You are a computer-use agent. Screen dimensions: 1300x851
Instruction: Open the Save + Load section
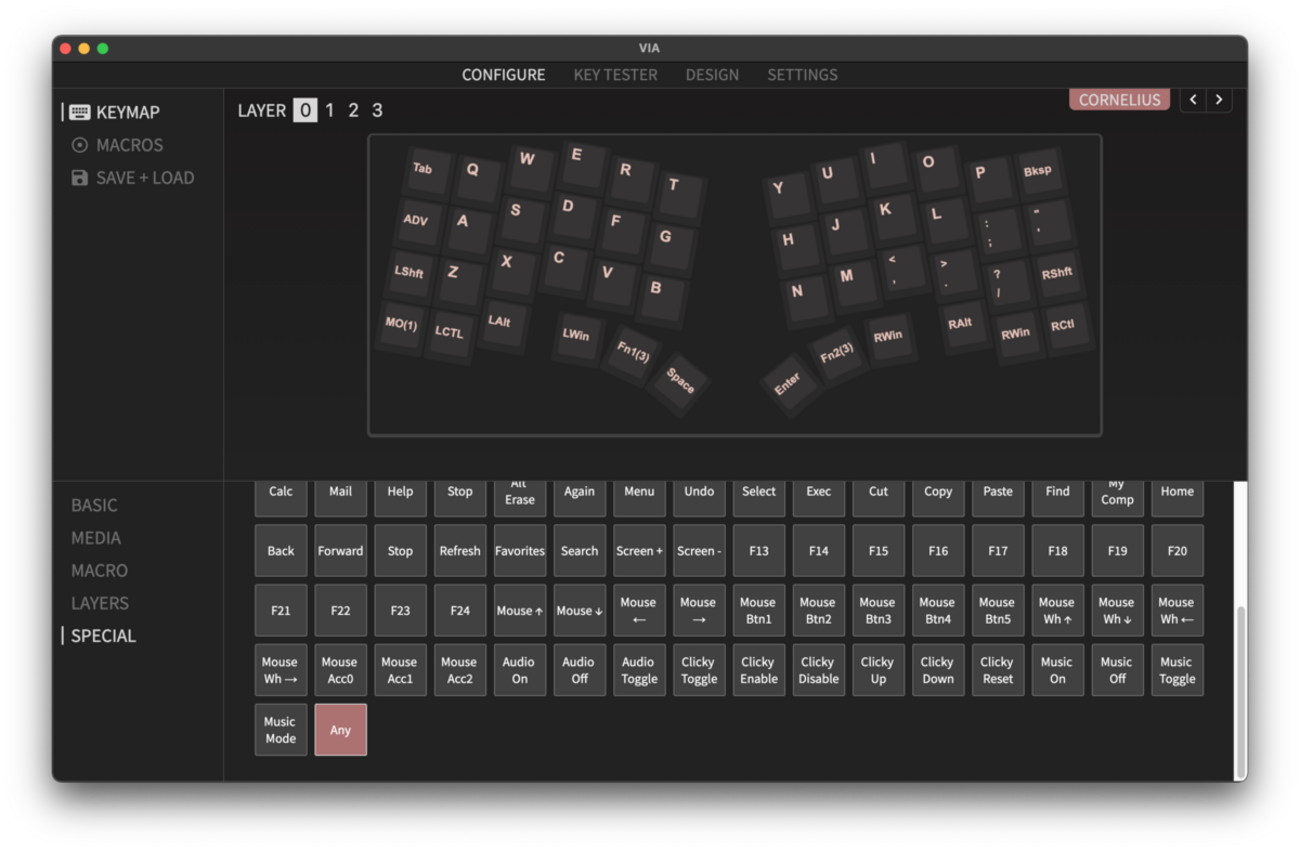pos(132,178)
